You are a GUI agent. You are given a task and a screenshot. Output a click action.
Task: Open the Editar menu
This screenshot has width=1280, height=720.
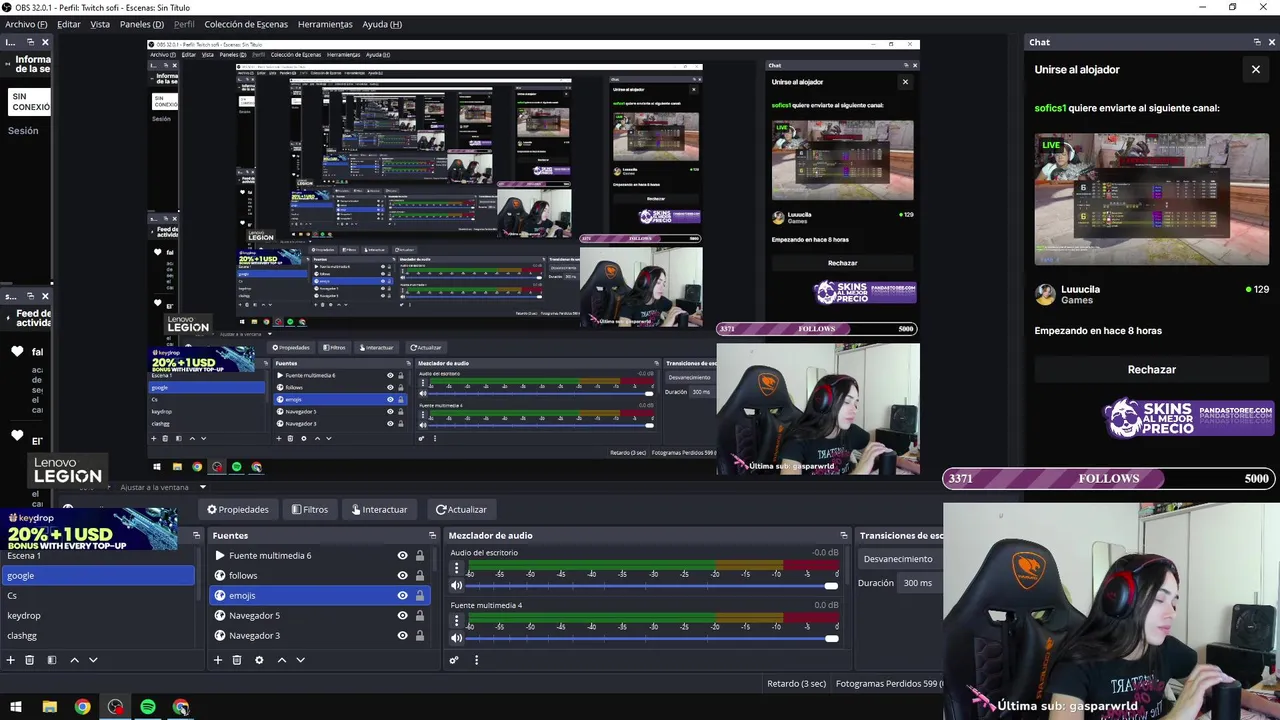(x=69, y=24)
